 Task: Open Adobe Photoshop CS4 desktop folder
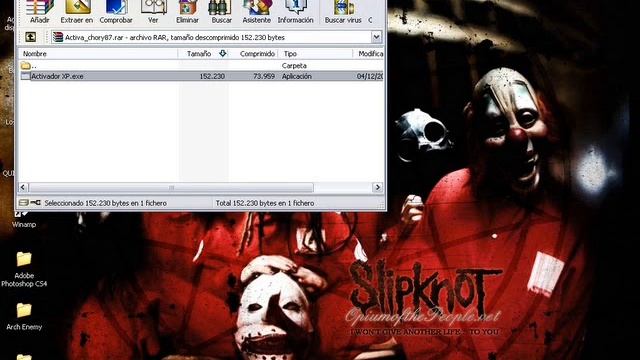coord(24,269)
